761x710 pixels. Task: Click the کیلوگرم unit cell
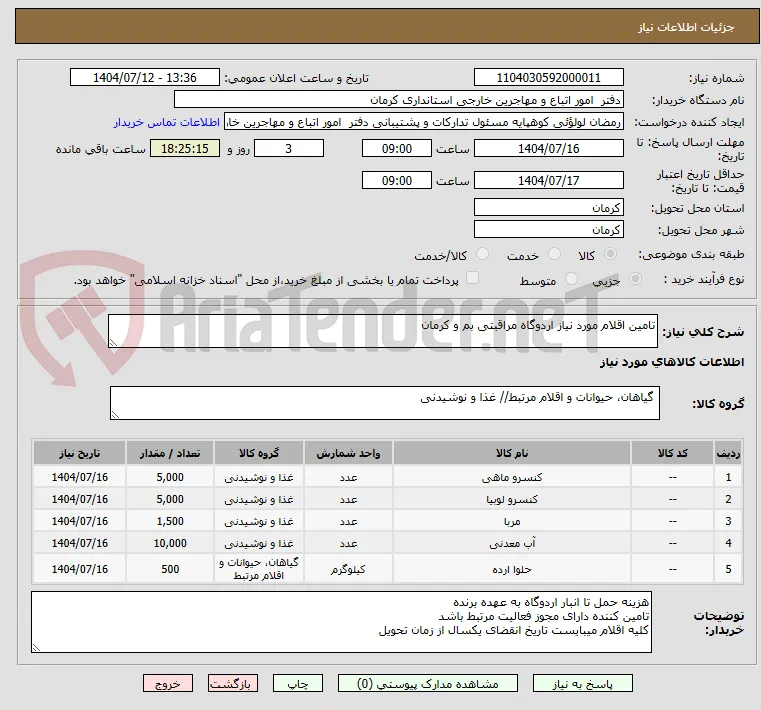[348, 569]
